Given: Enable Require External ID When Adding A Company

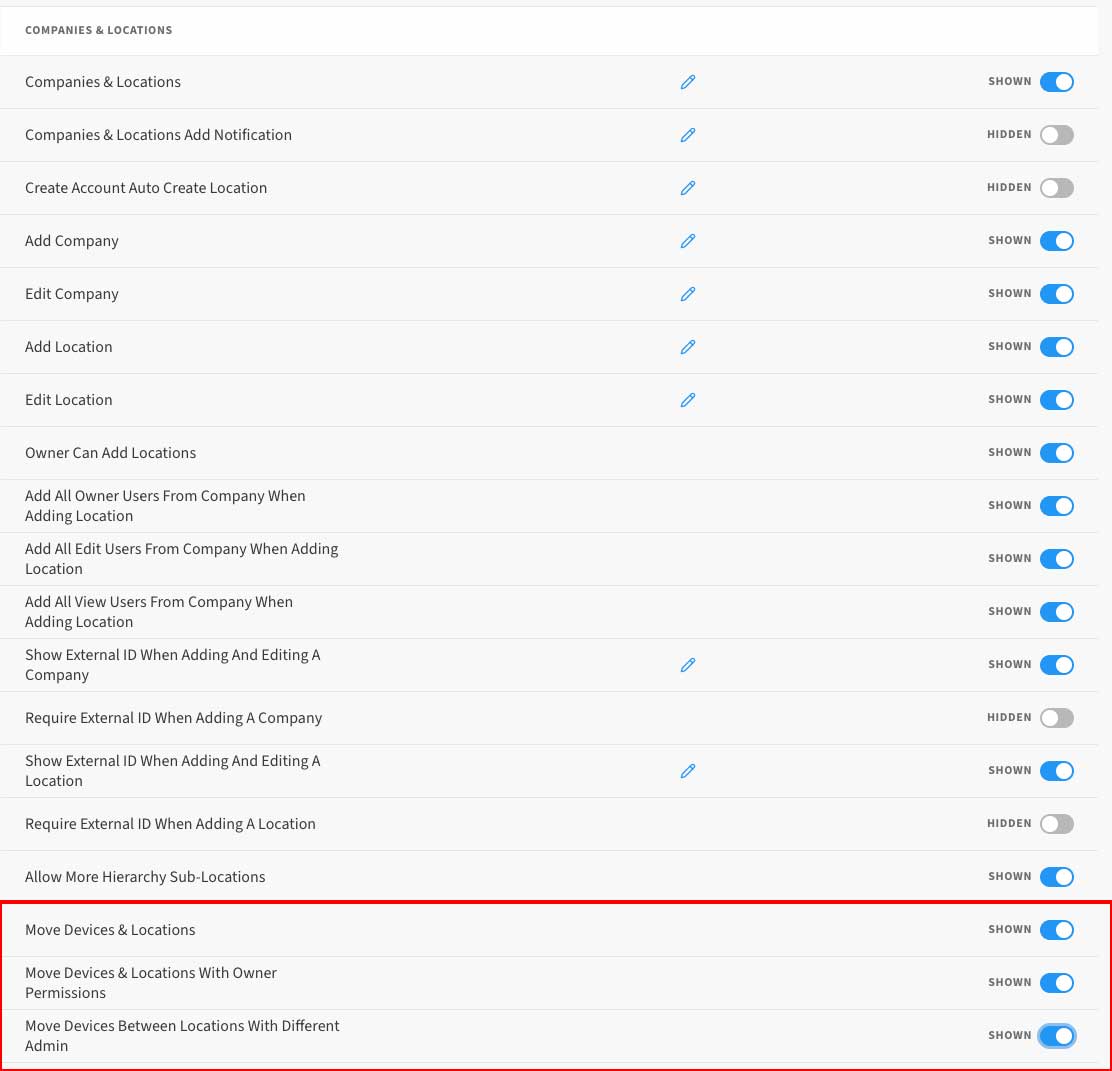Looking at the screenshot, I should coord(1056,718).
